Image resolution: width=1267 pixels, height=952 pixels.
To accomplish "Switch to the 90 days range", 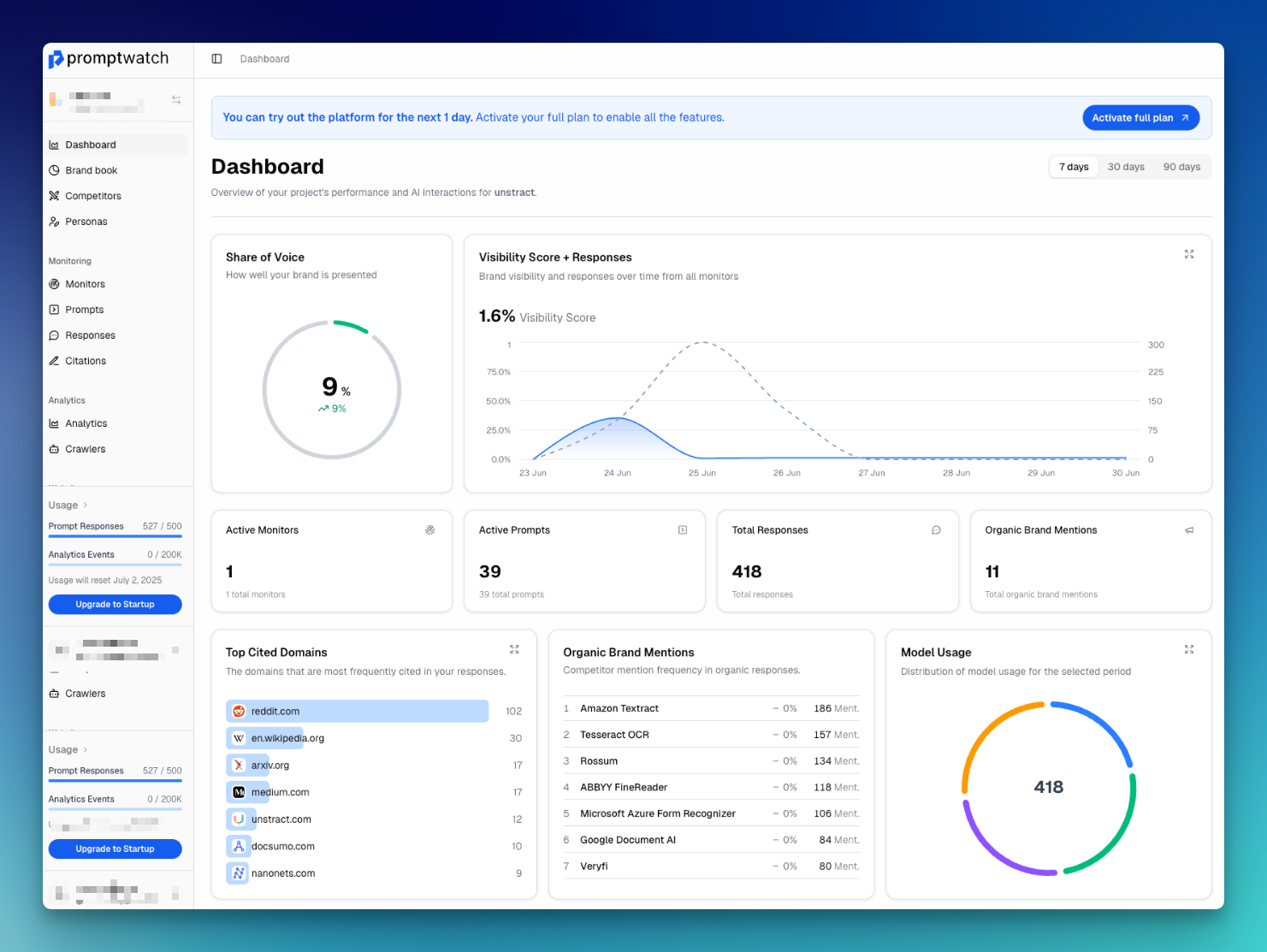I will 1181,167.
